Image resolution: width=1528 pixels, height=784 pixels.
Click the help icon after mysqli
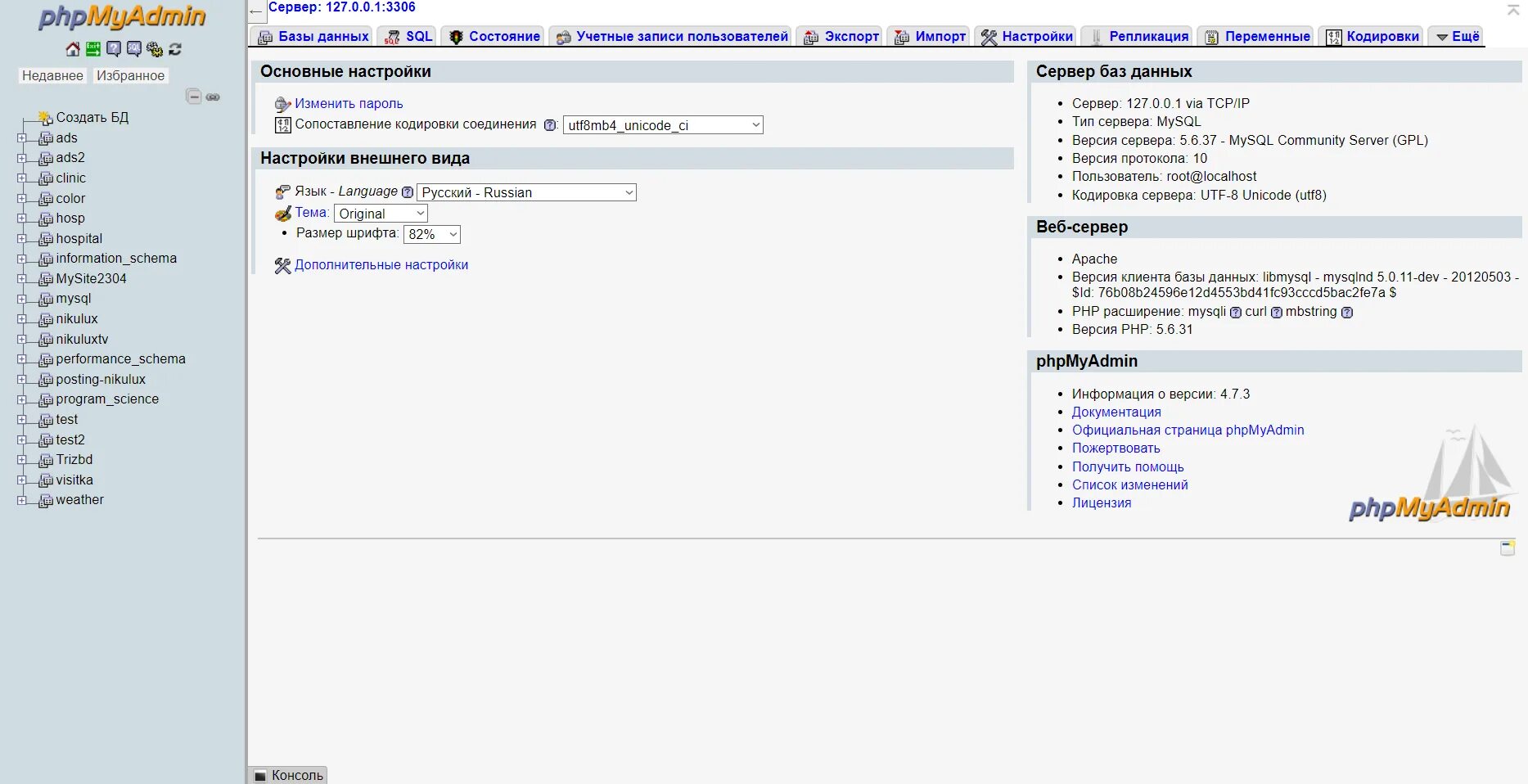pyautogui.click(x=1236, y=313)
